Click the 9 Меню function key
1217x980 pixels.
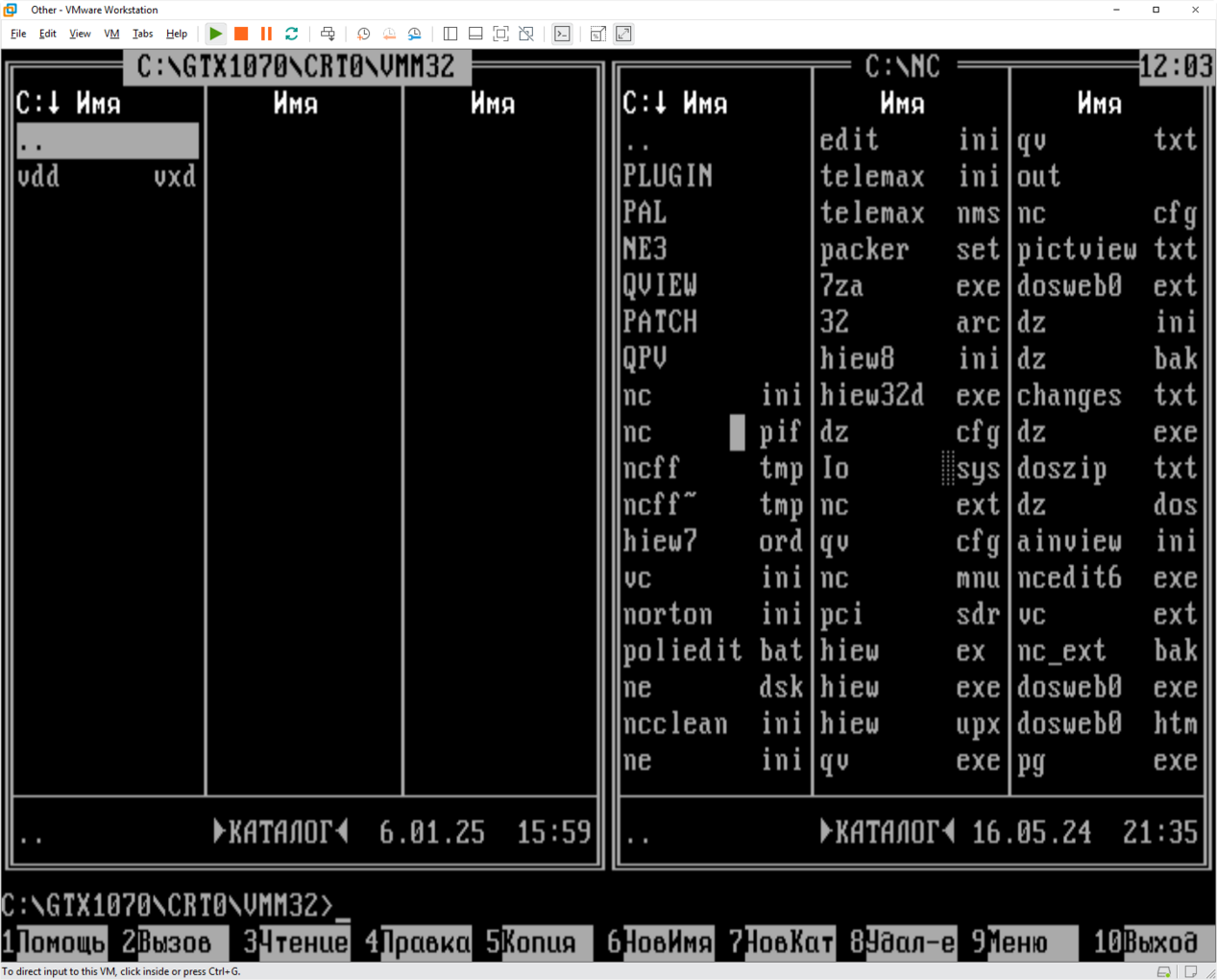(x=1024, y=943)
